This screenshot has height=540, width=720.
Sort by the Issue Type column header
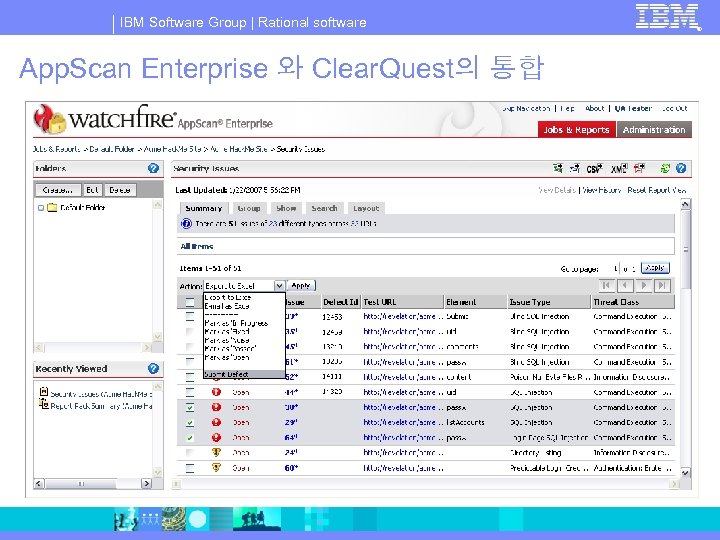click(549, 302)
